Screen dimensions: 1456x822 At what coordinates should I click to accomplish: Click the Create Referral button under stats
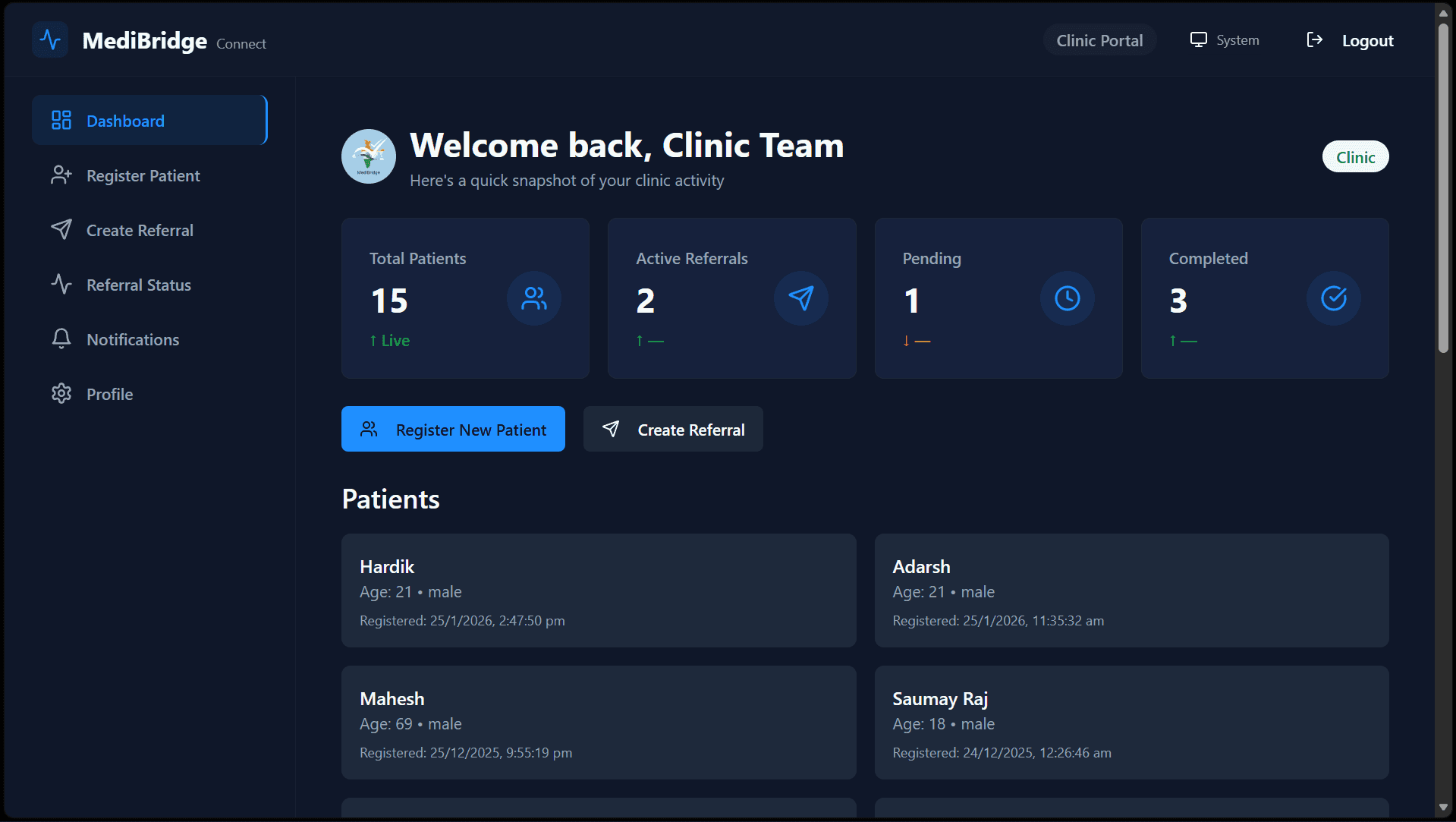(673, 429)
